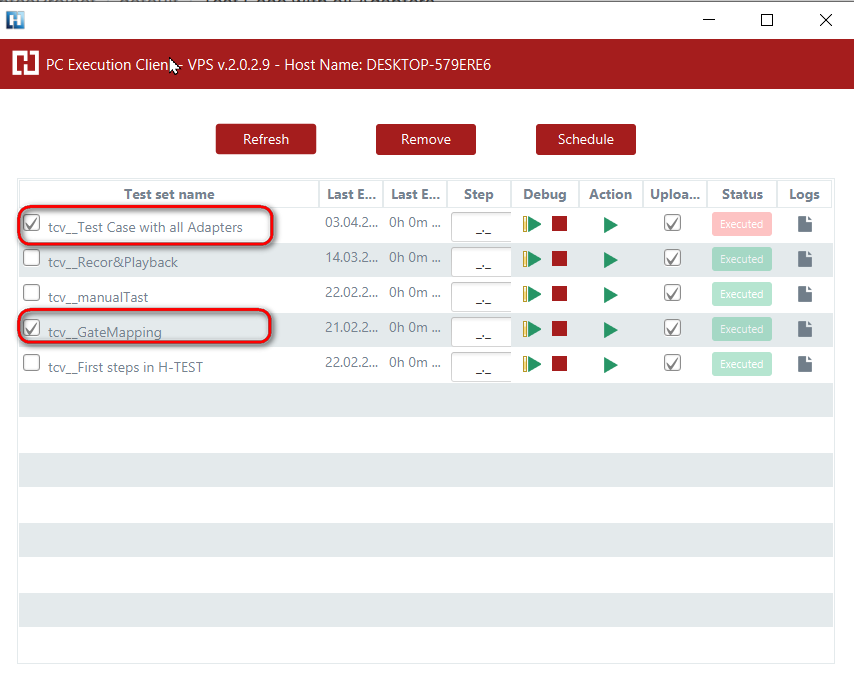The image size is (854, 684).
Task: Start debug run for tcv__Test Case with all Adapters
Action: [x=533, y=225]
